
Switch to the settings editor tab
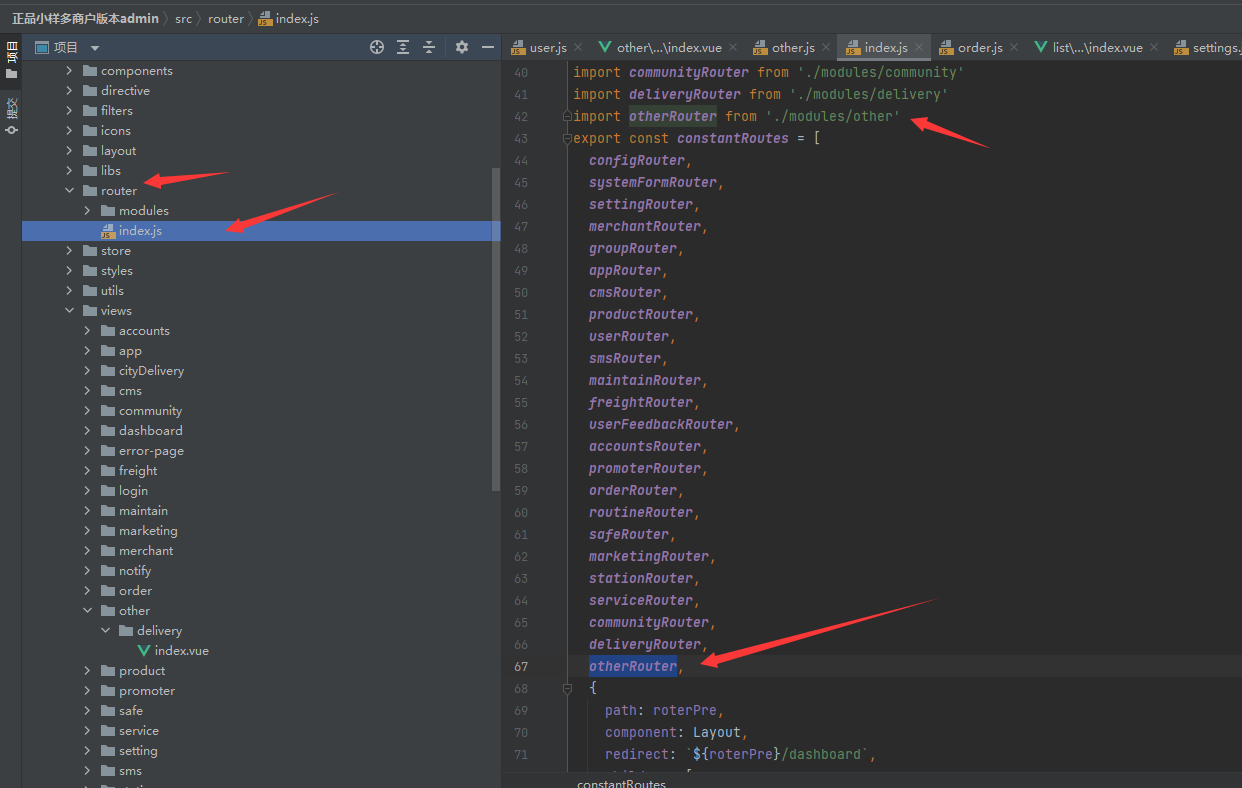(x=1206, y=47)
